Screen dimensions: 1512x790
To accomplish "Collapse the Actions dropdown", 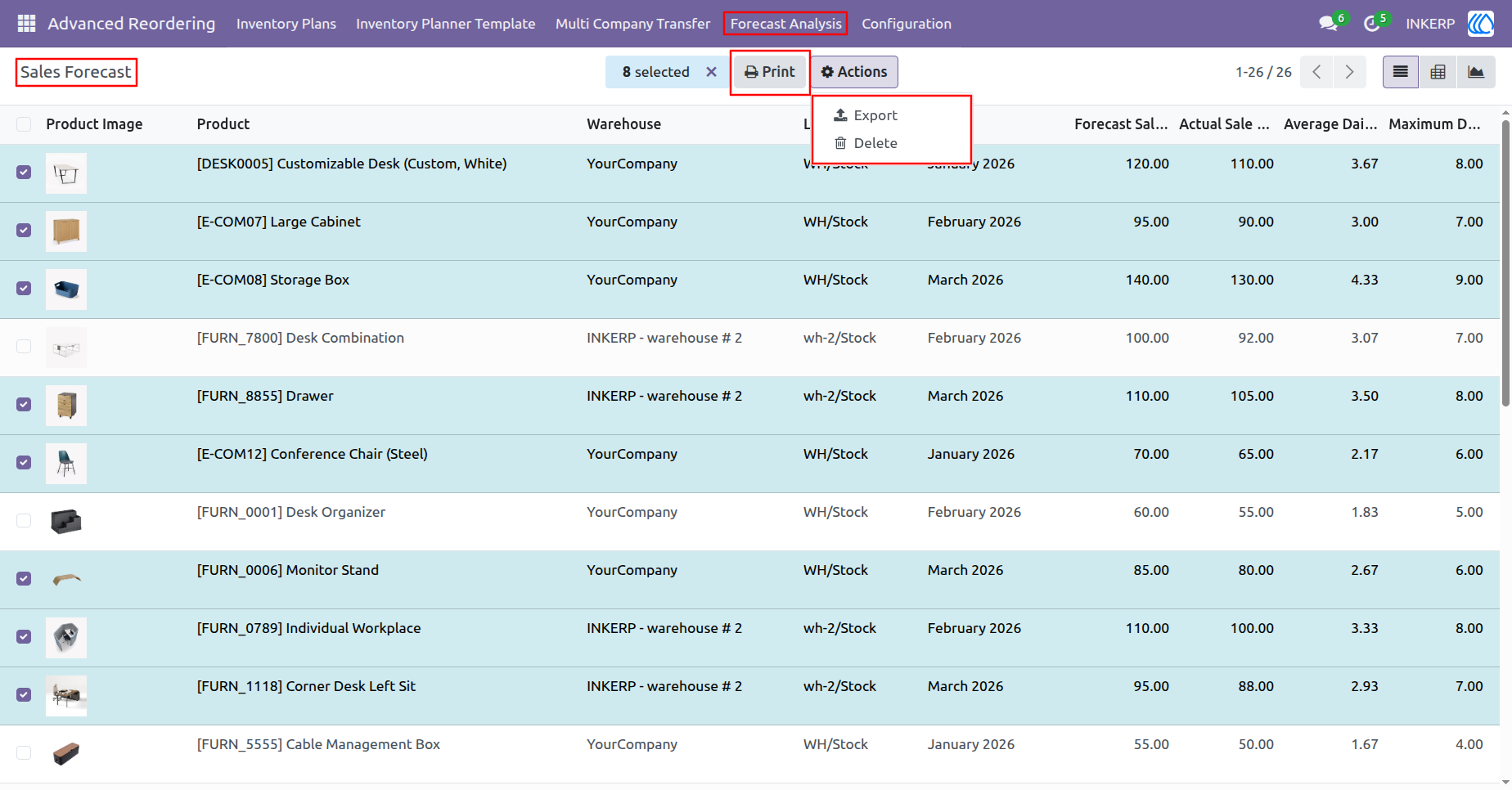I will click(x=854, y=72).
